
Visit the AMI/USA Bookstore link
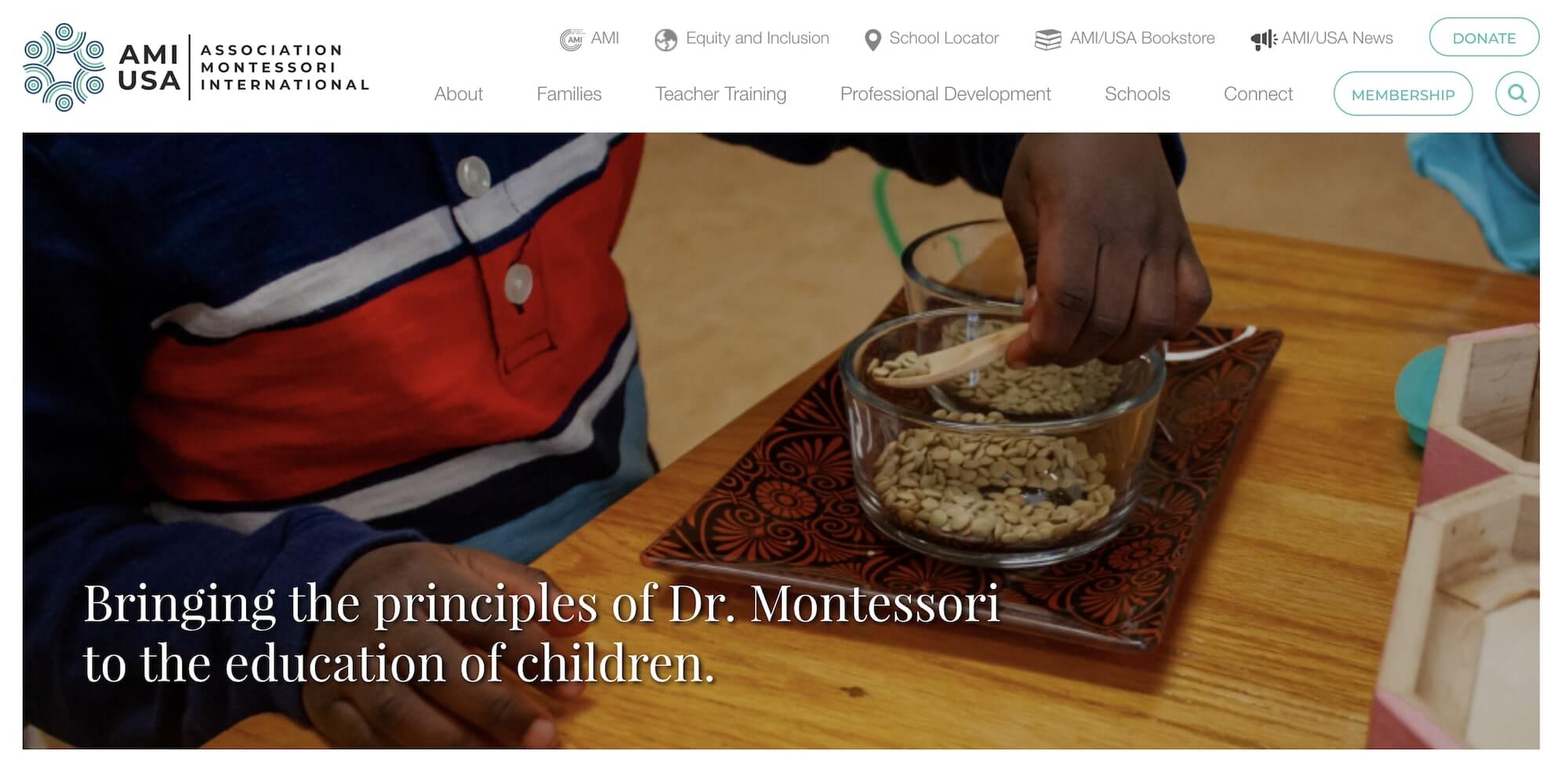click(1142, 38)
